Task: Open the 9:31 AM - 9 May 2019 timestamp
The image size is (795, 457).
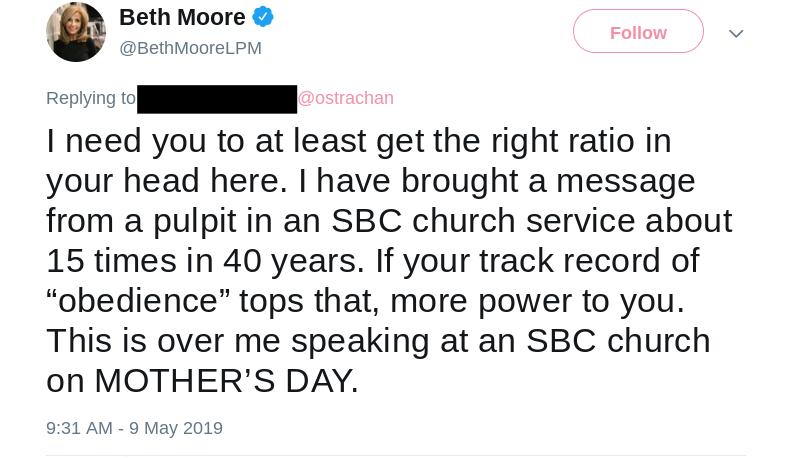Action: tap(134, 428)
